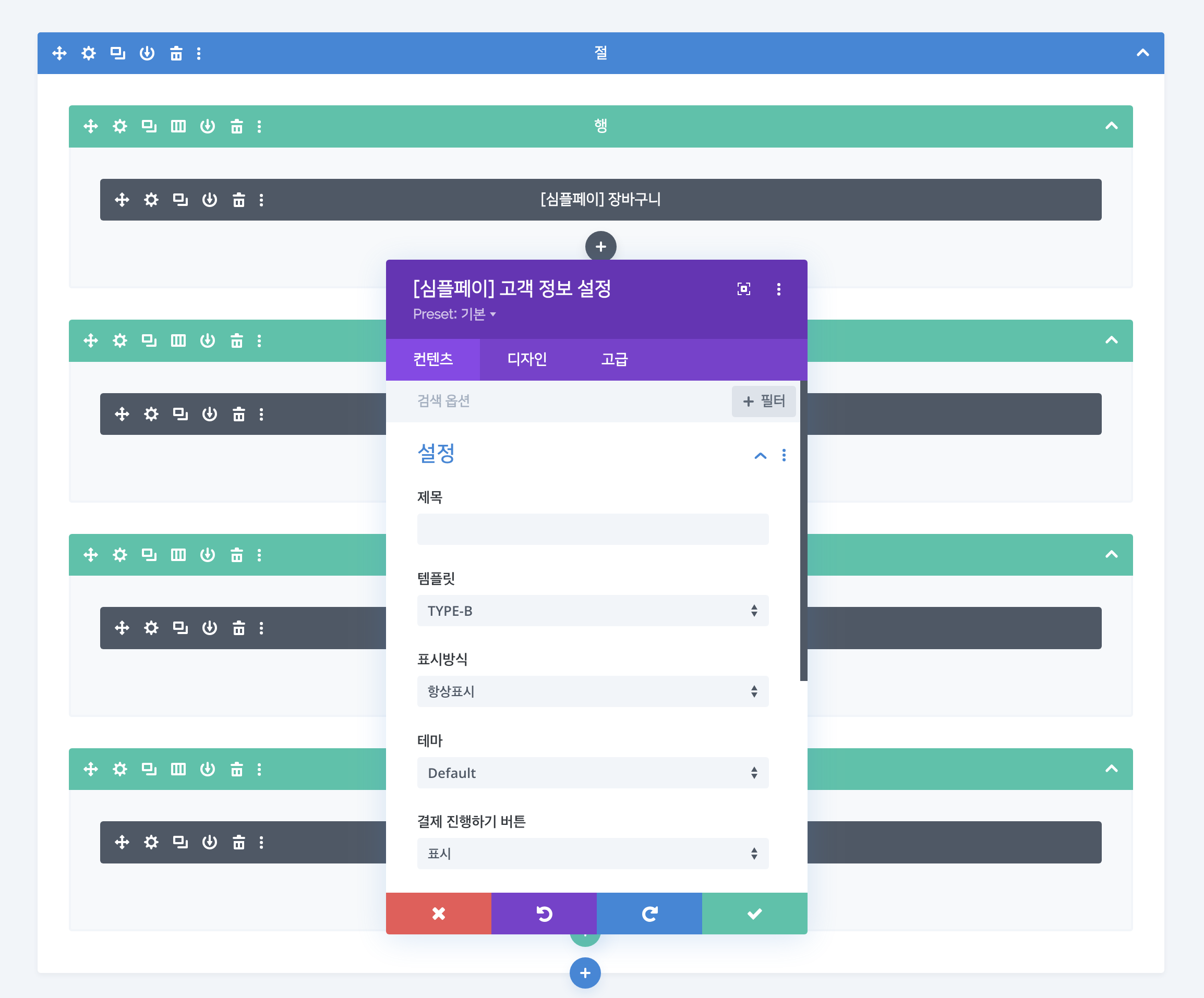Add new section with the blue plus button
The height and width of the screenshot is (998, 1204).
585,973
